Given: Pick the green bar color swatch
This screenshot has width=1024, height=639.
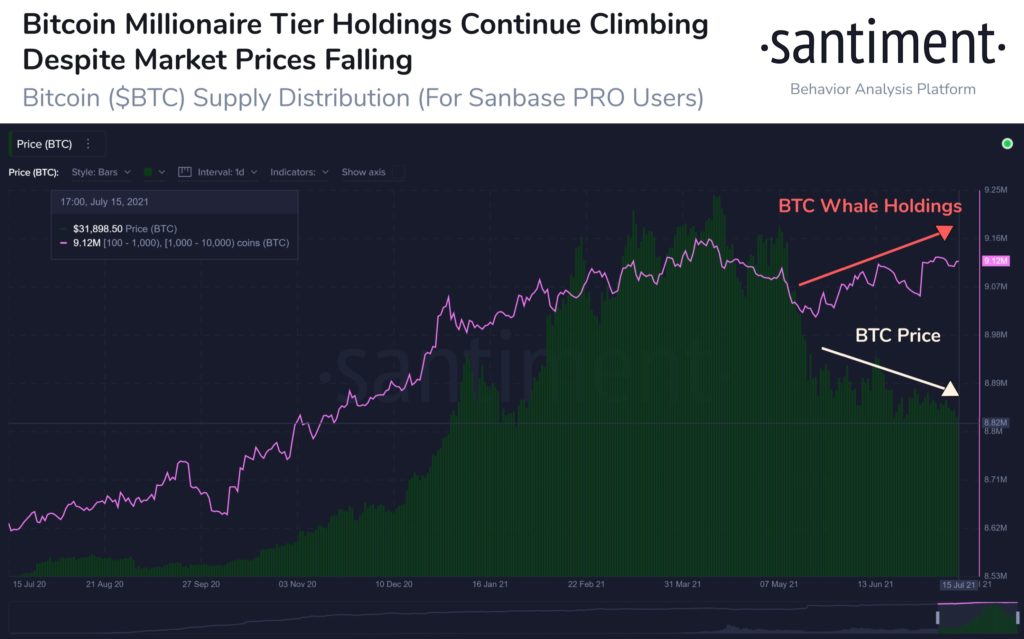Looking at the screenshot, I should [148, 172].
